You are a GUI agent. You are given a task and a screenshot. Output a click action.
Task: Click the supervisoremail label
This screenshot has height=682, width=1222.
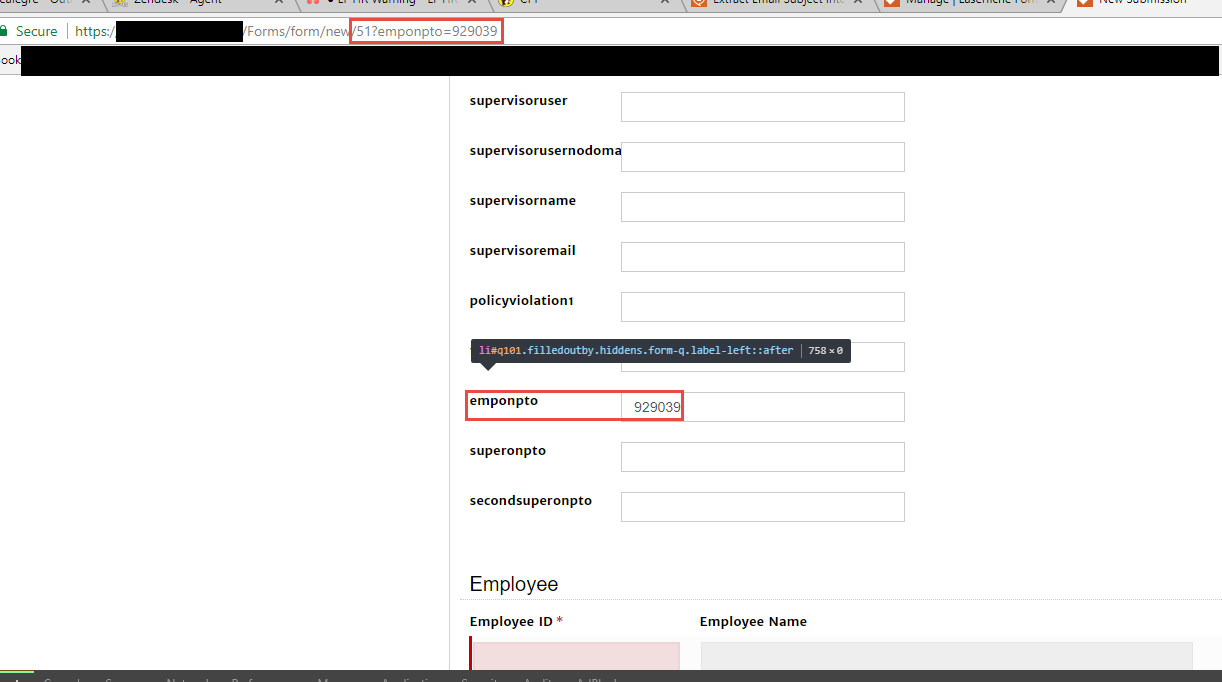[x=523, y=251]
